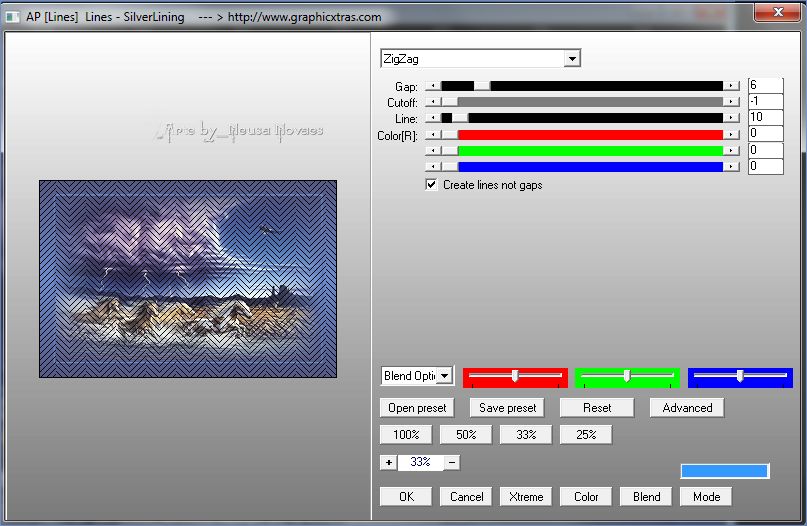Close the AP Lines dialog window
Image resolution: width=807 pixels, height=526 pixels.
click(777, 12)
